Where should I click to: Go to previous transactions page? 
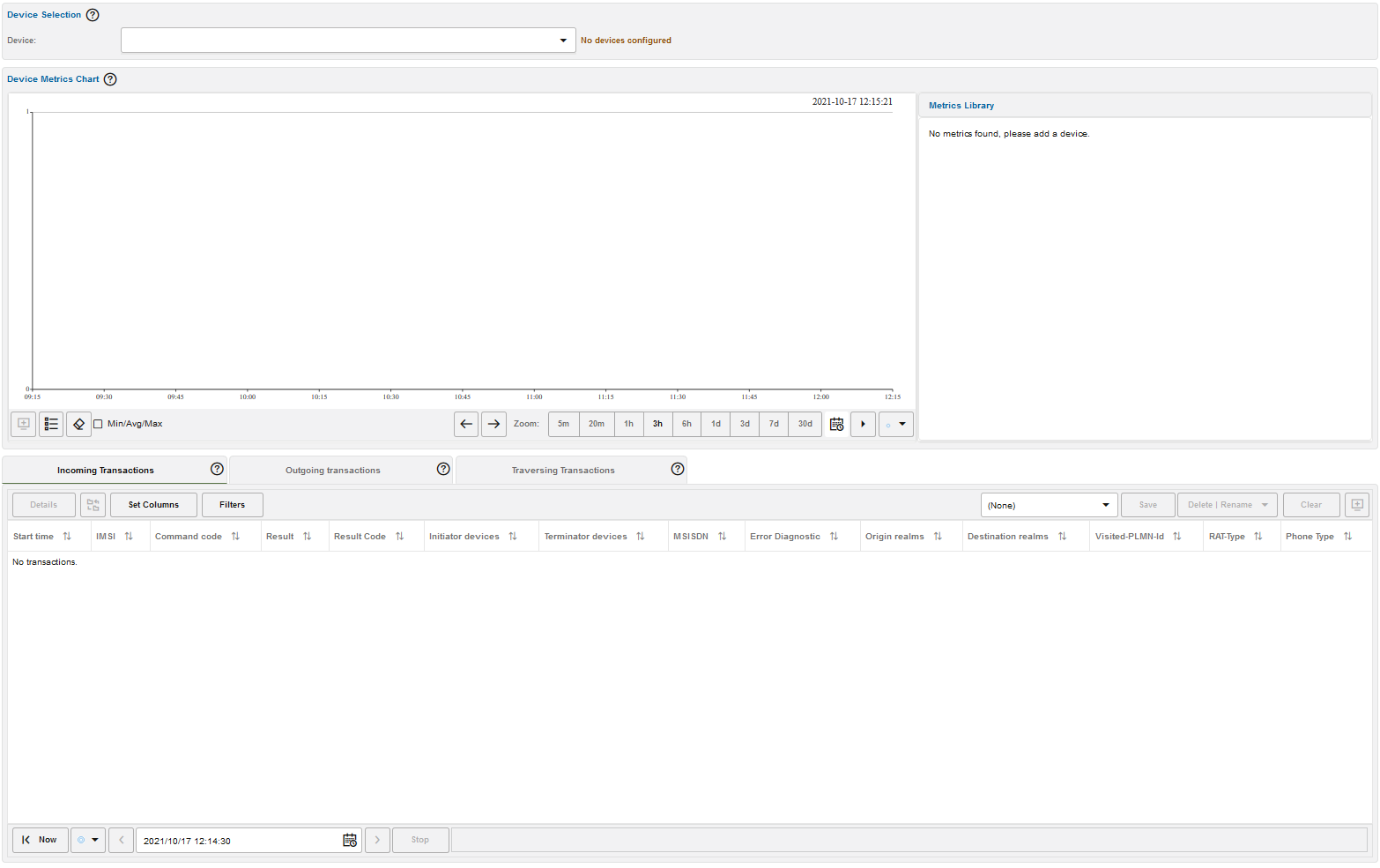[122, 840]
